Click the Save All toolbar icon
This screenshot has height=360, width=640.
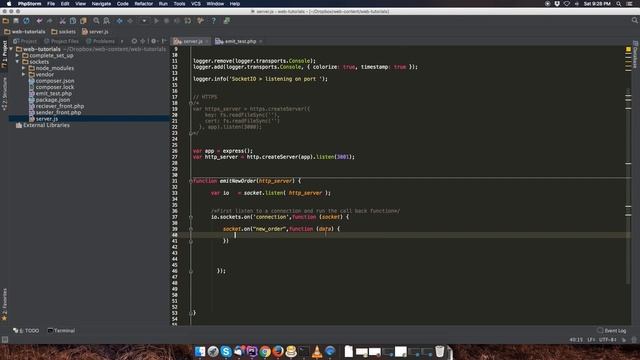16,21
